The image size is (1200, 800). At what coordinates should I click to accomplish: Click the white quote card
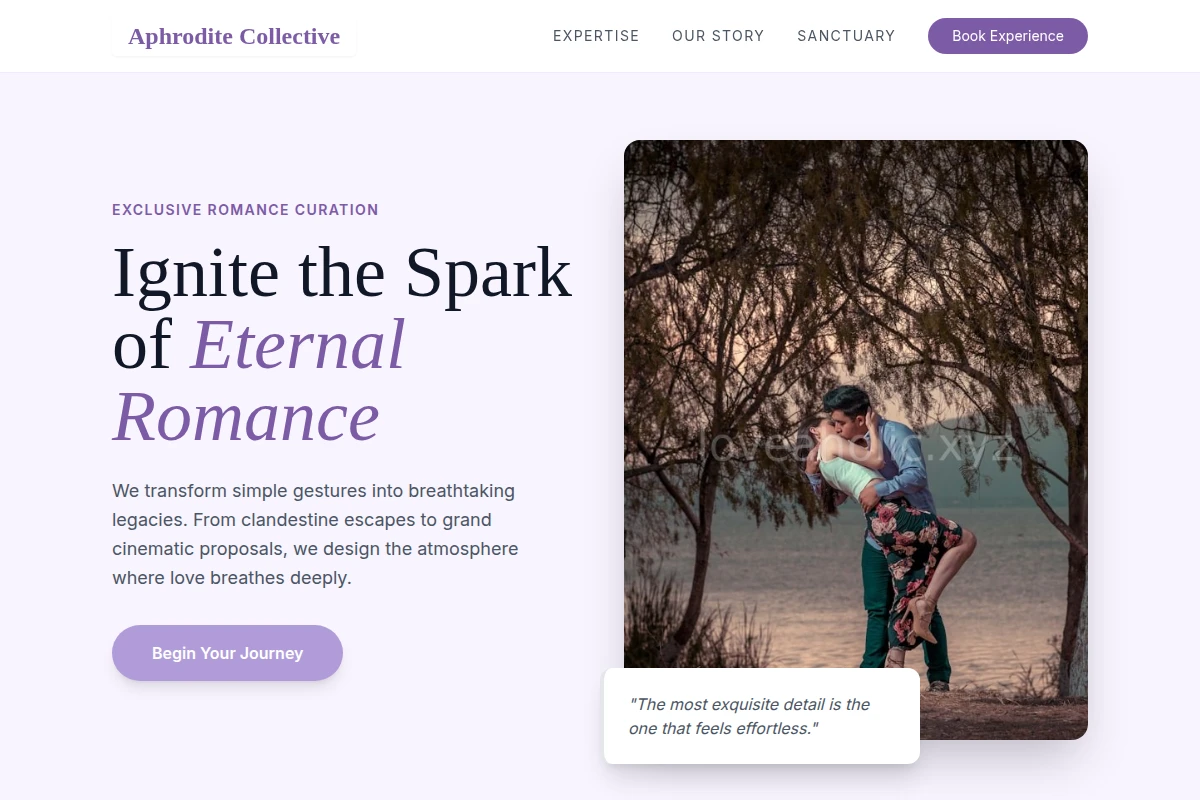pyautogui.click(x=762, y=716)
